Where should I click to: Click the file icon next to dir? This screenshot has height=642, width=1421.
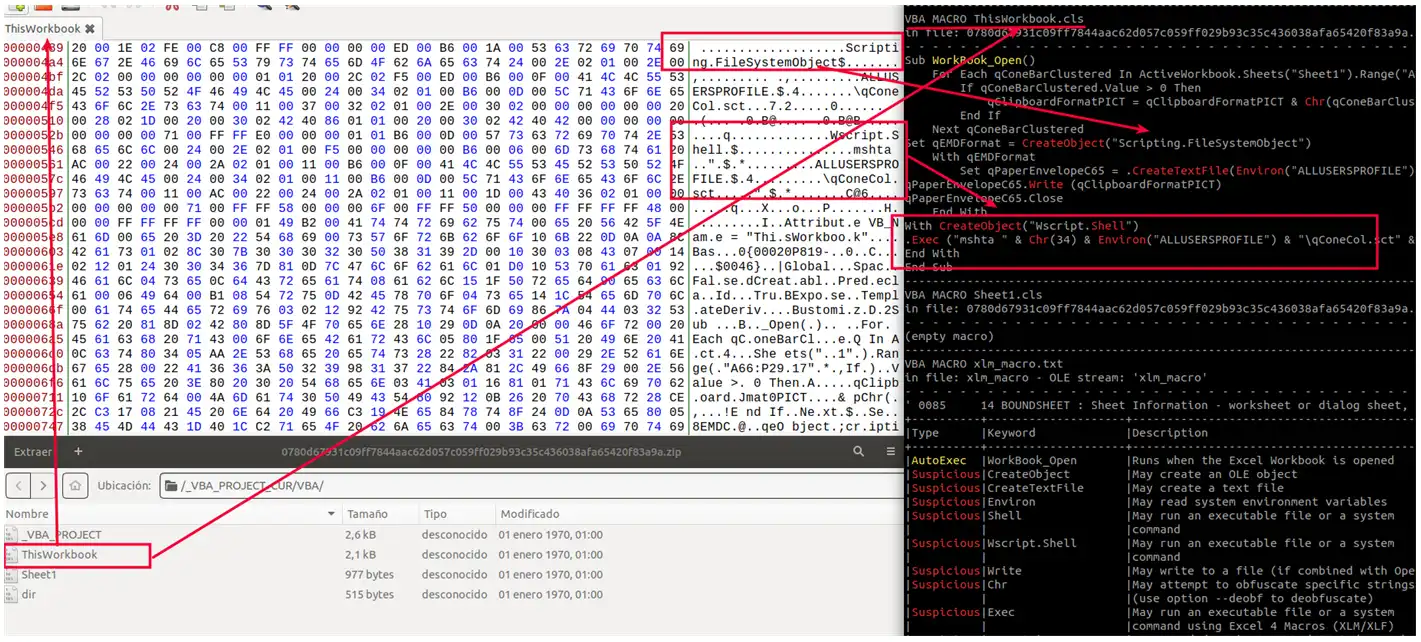tap(11, 595)
